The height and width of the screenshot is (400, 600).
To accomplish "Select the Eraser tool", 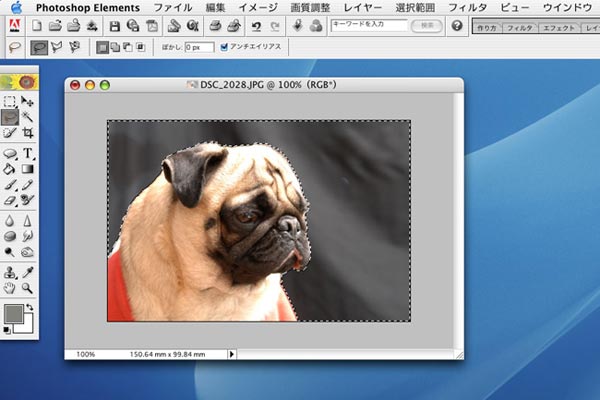I will (10, 200).
